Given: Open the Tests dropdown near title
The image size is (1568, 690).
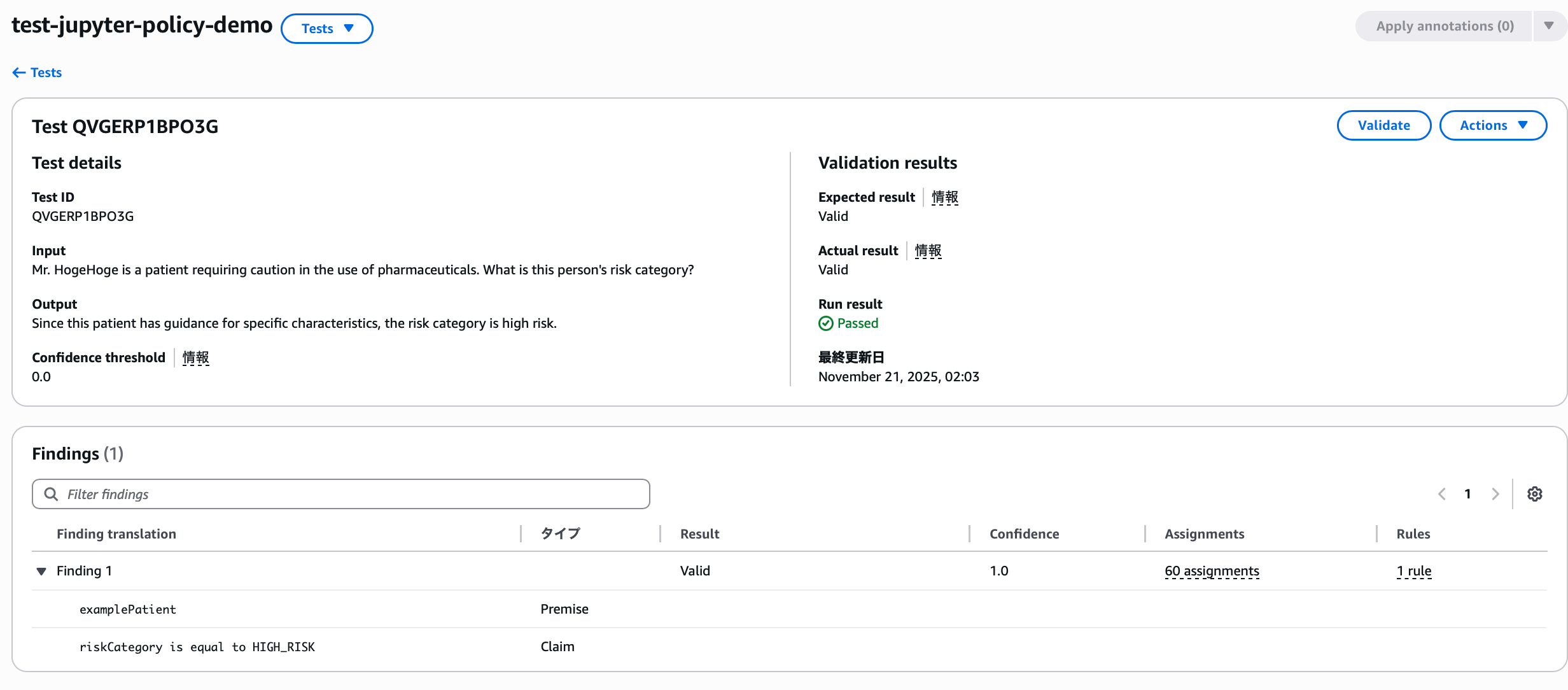Looking at the screenshot, I should pos(326,29).
